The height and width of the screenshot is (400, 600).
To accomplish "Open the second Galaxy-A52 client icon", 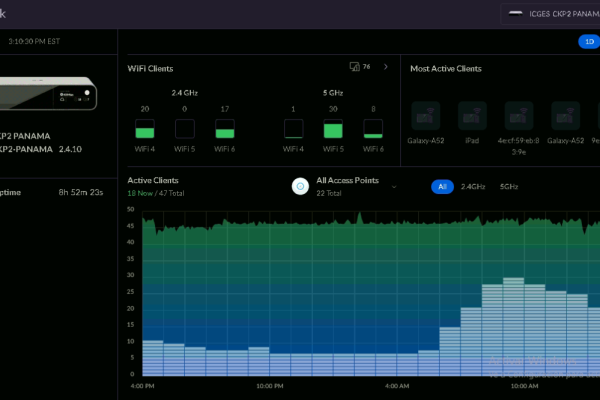I will [566, 116].
